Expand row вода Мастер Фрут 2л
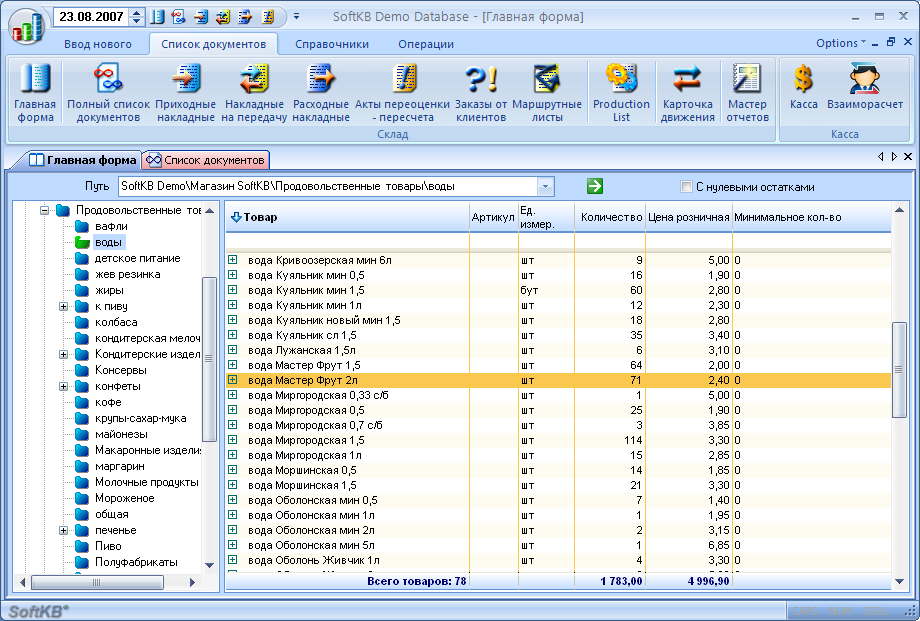This screenshot has height=621, width=920. [232, 380]
